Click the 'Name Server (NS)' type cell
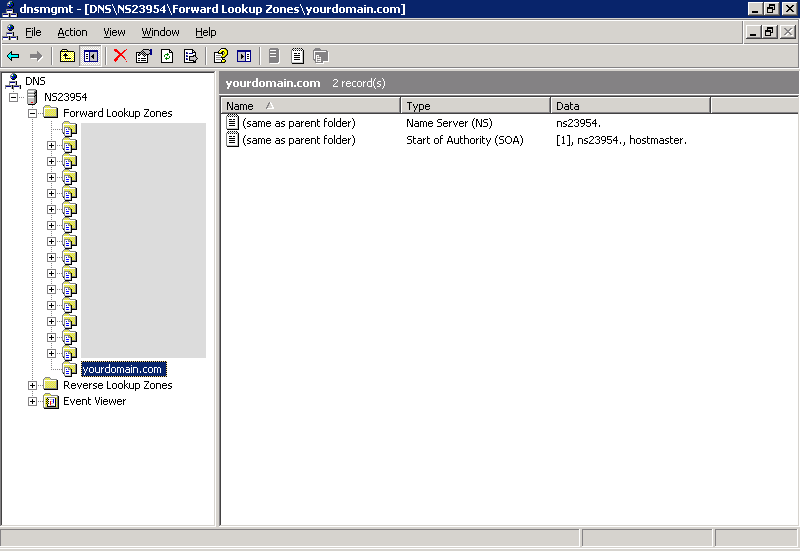 click(449, 123)
